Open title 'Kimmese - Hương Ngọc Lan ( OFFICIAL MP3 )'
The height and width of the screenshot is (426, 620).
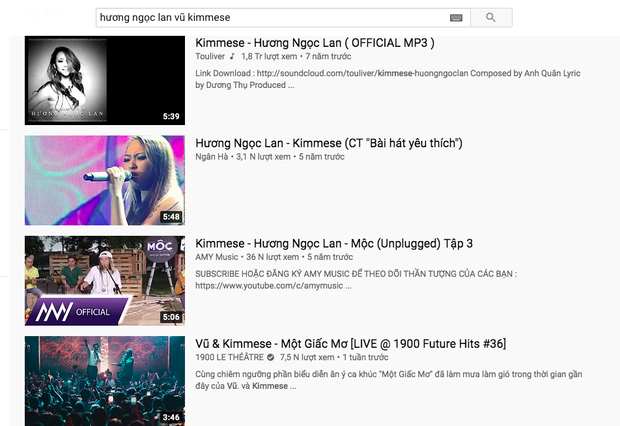click(315, 43)
